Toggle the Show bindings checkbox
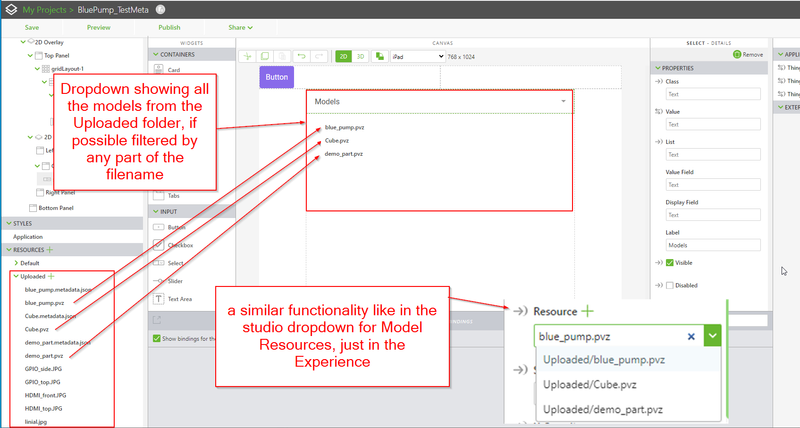 (x=155, y=338)
